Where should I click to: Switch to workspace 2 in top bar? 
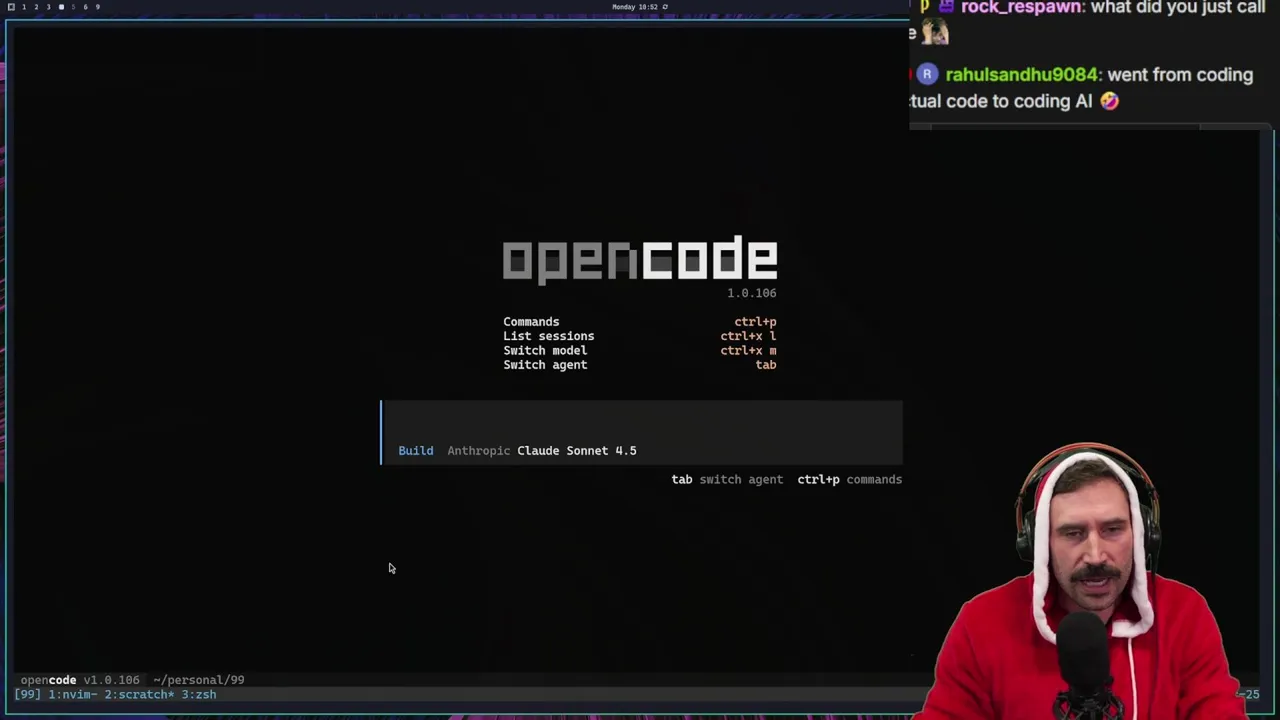click(x=36, y=7)
